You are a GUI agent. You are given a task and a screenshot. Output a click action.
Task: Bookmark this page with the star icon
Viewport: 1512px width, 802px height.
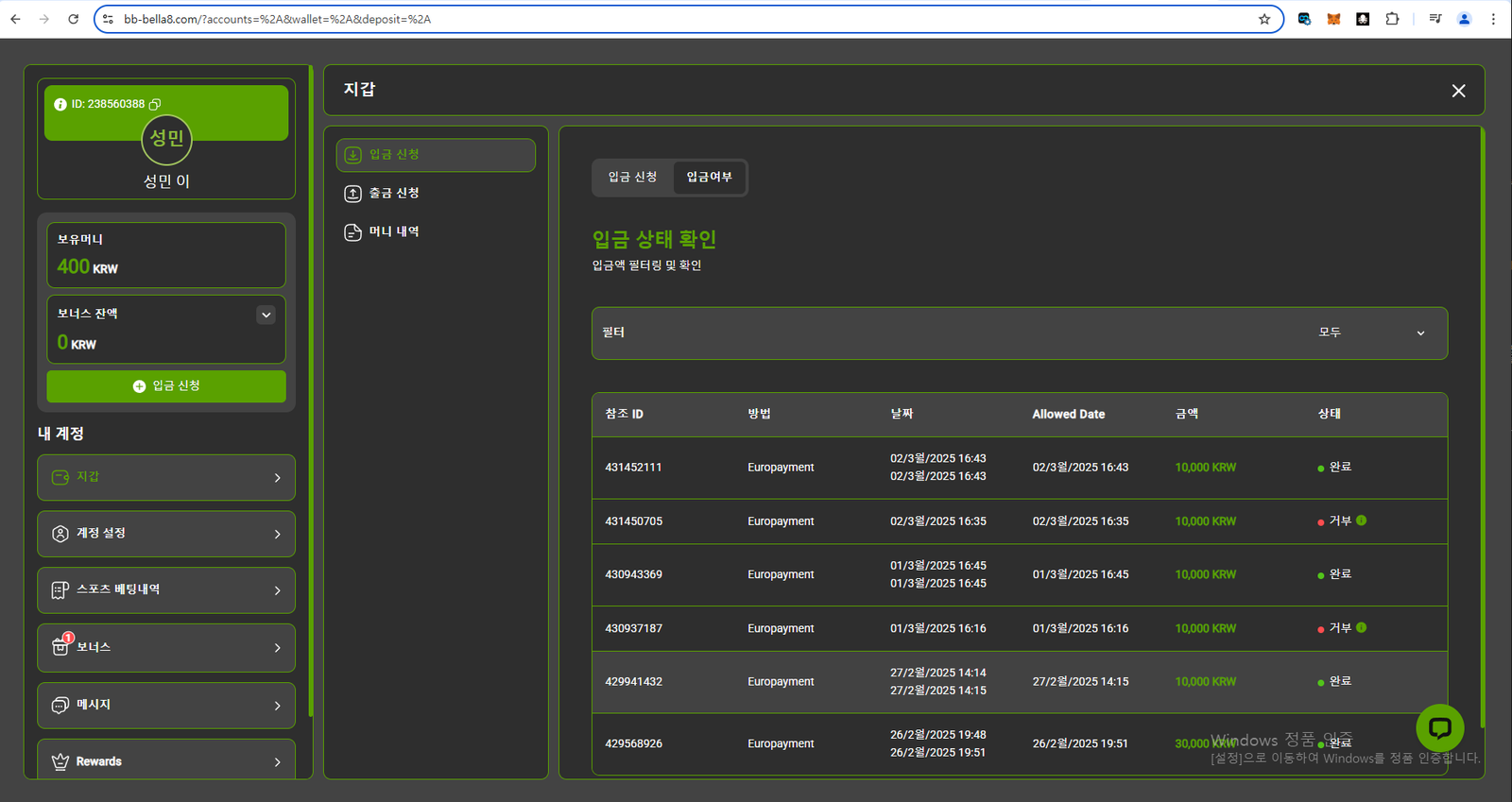[x=1264, y=19]
